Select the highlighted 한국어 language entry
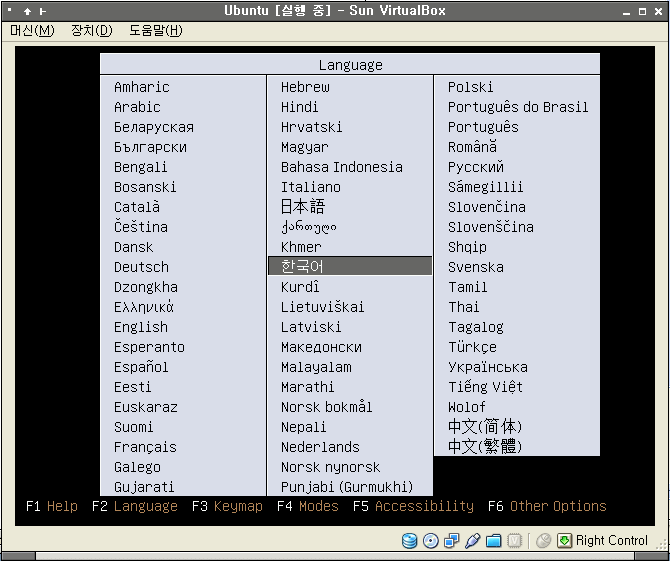Screen dimensions: 670x561 (x=350, y=266)
